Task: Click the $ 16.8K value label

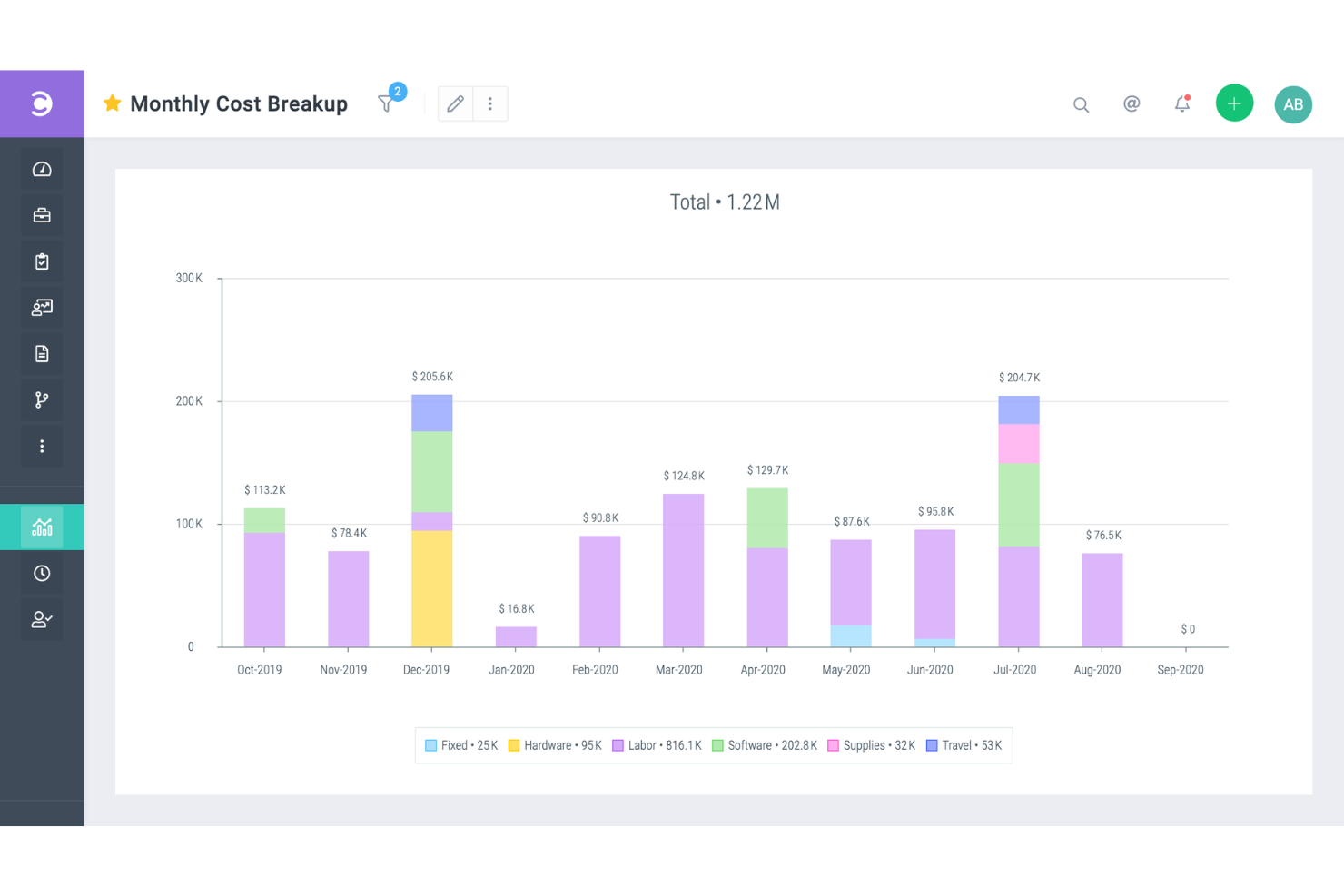Action: (517, 609)
